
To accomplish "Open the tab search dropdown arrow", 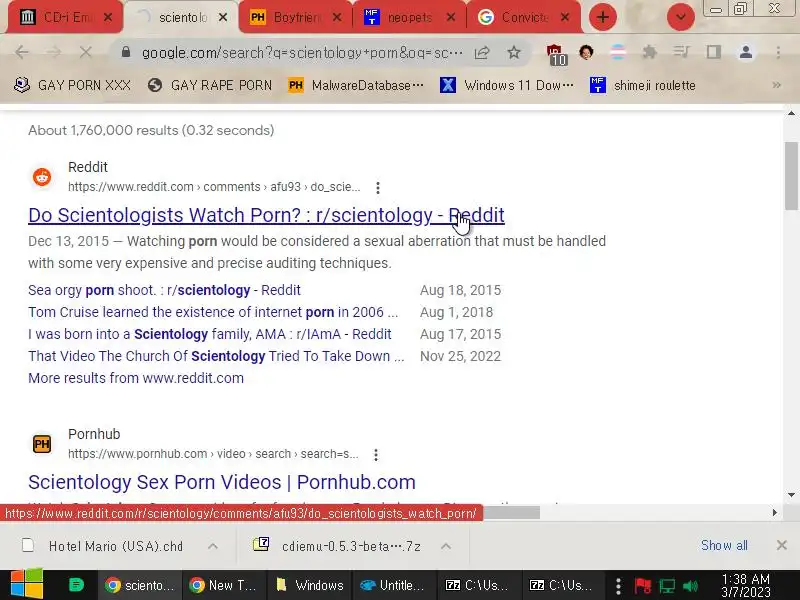I will pos(681,17).
